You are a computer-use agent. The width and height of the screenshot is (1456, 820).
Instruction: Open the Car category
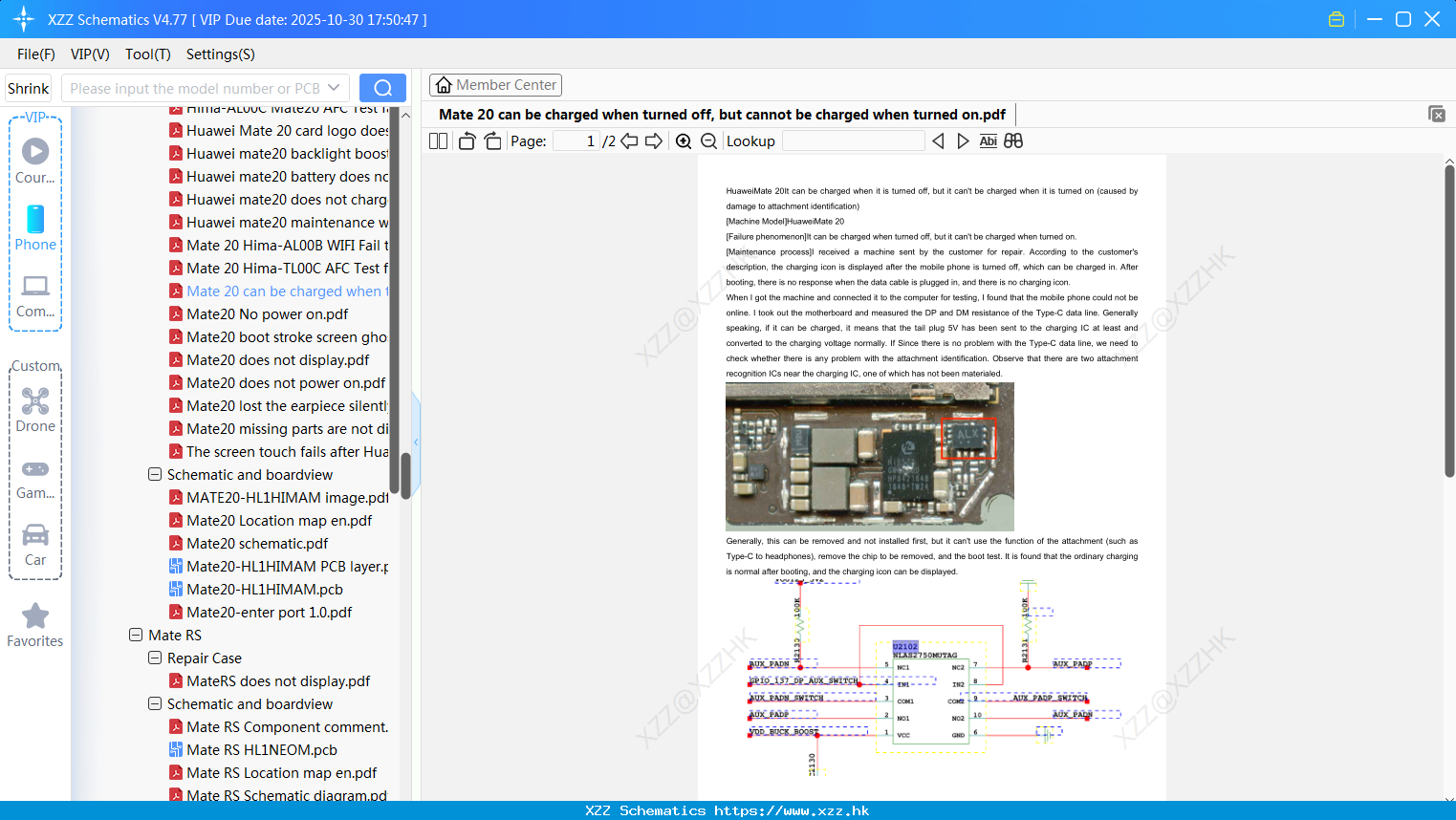(x=35, y=544)
